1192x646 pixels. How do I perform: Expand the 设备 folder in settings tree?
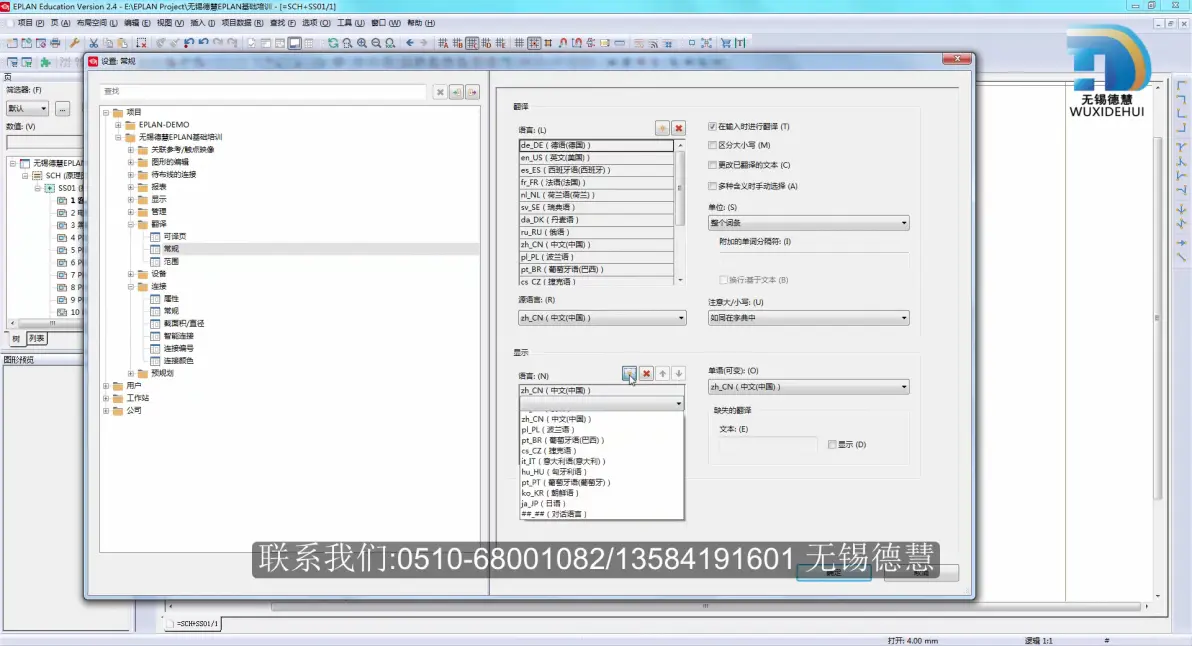131,274
